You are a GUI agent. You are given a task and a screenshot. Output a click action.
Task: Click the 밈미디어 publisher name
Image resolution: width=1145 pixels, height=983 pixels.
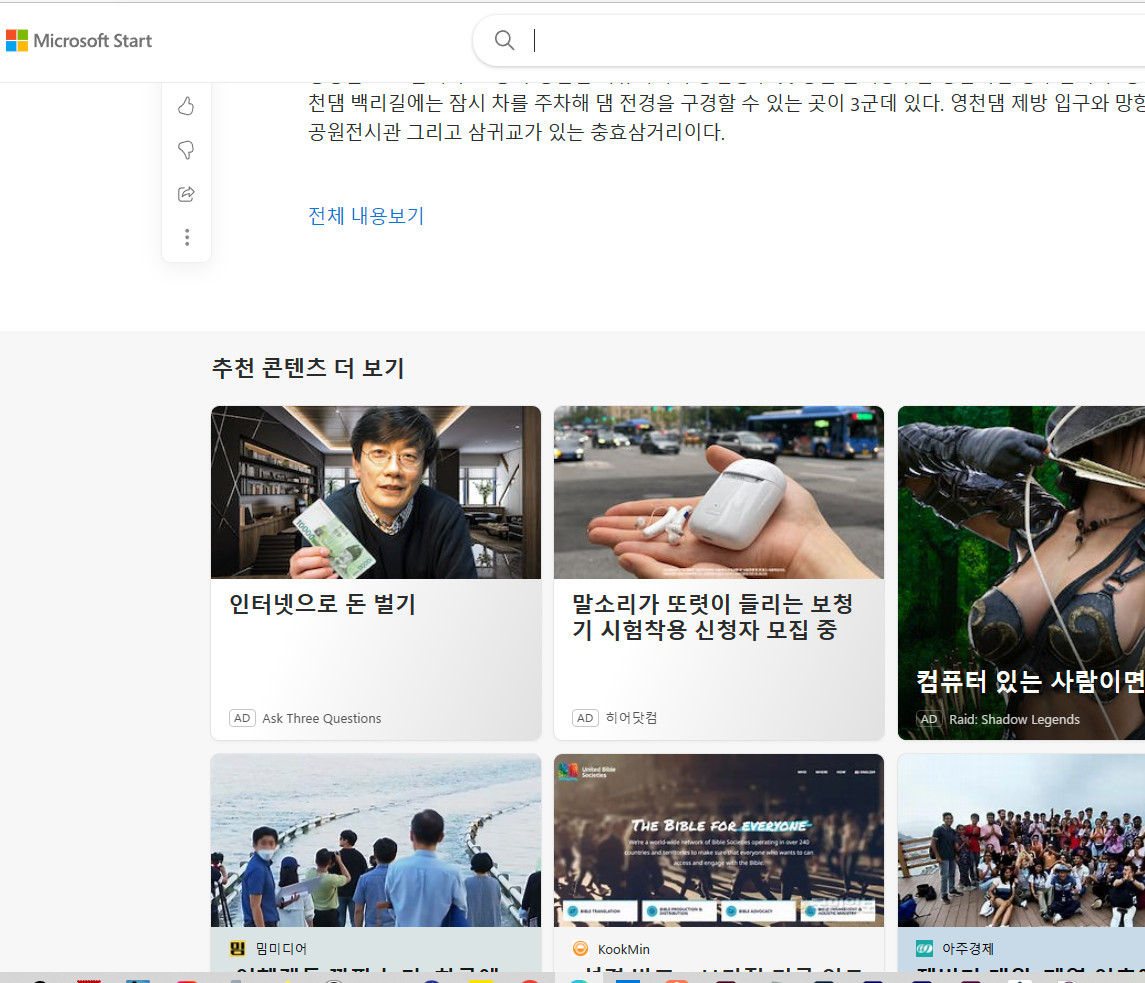tap(281, 949)
